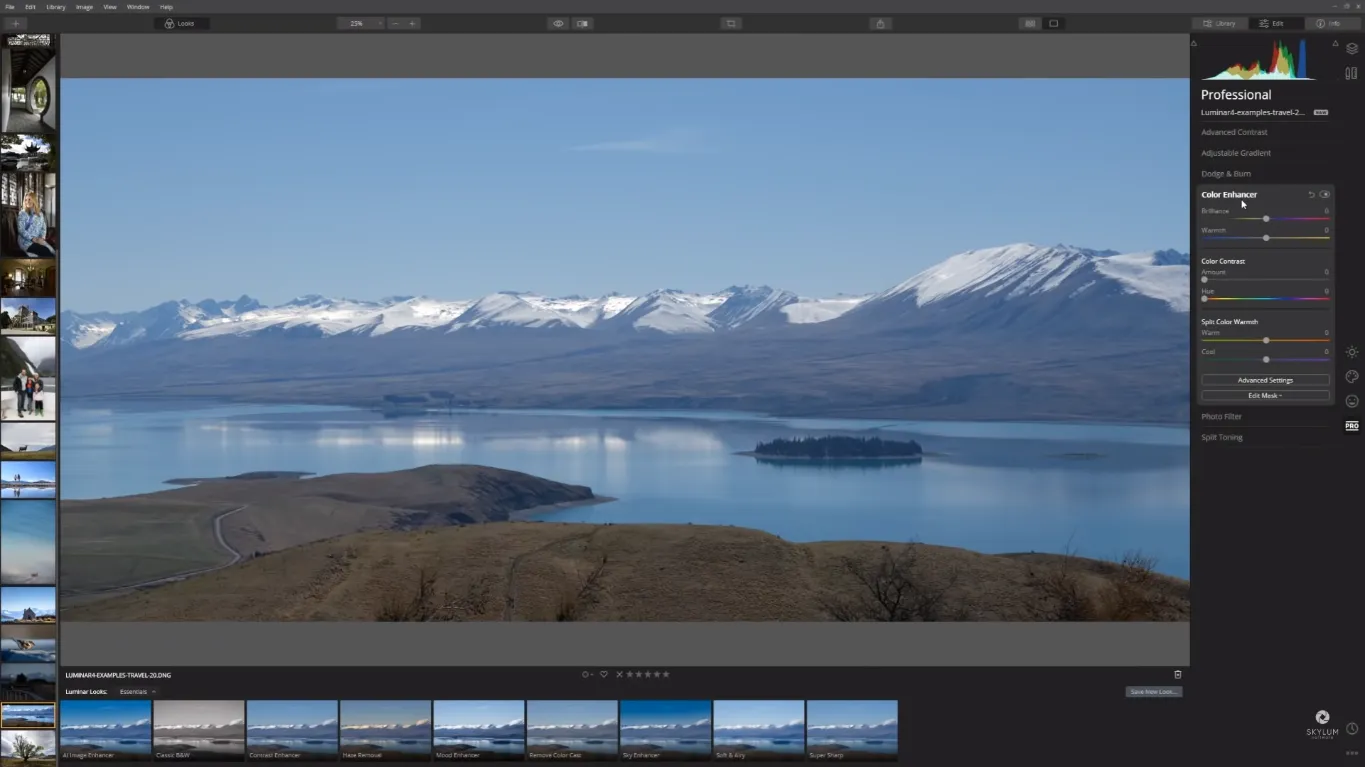Viewport: 1365px width, 767px height.
Task: Open the Canvas tools icon
Action: [x=1351, y=73]
